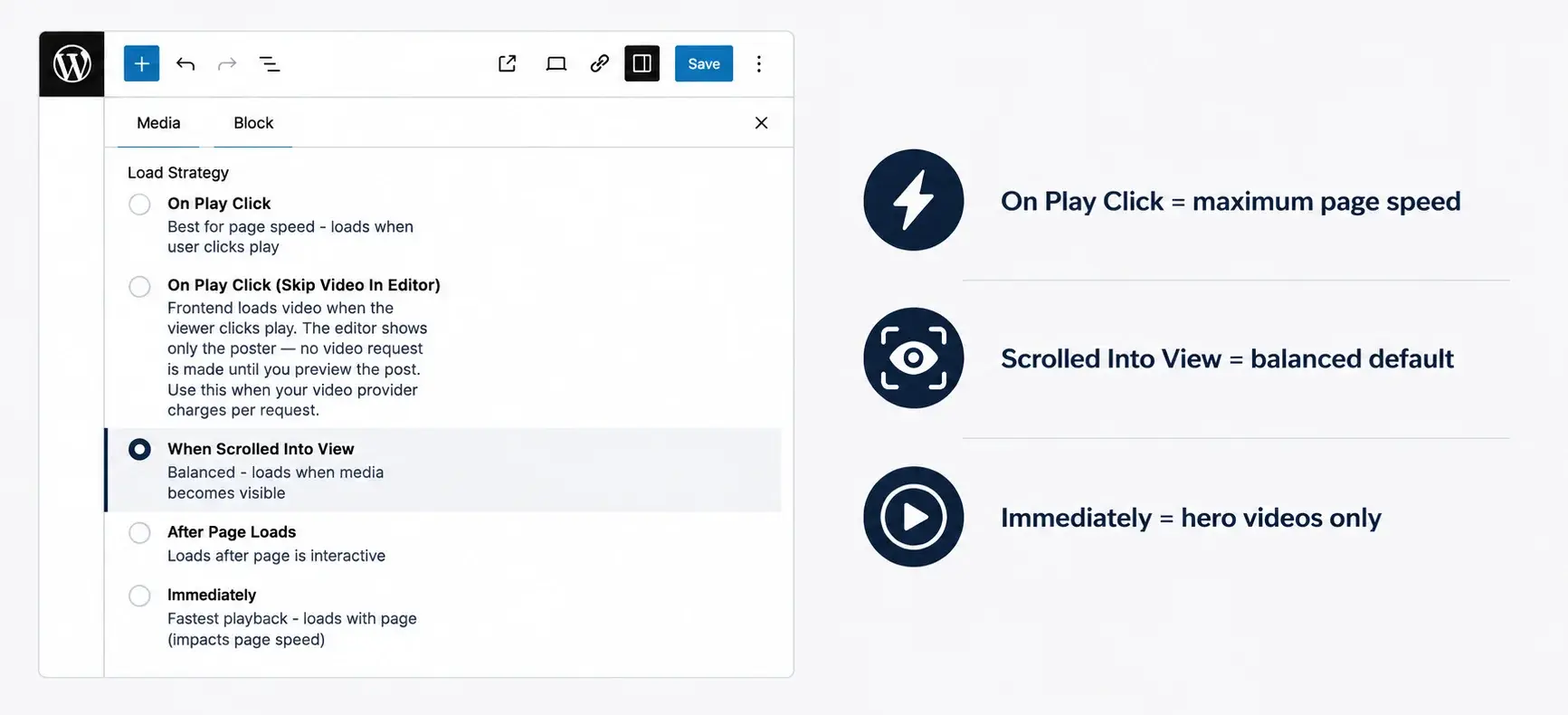The width and height of the screenshot is (1568, 715).
Task: Click 'Best for page speed - loads when' description
Action: [x=290, y=227]
